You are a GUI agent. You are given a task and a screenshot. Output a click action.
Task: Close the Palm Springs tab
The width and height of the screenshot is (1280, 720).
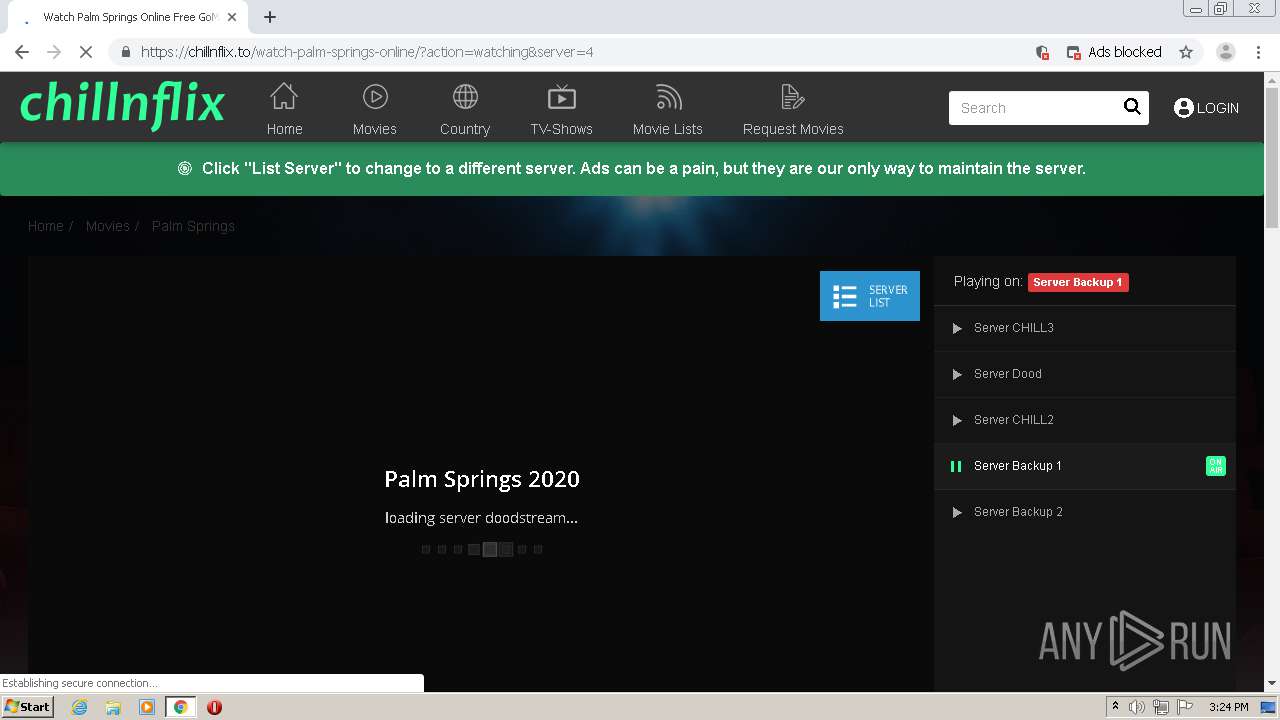point(233,17)
